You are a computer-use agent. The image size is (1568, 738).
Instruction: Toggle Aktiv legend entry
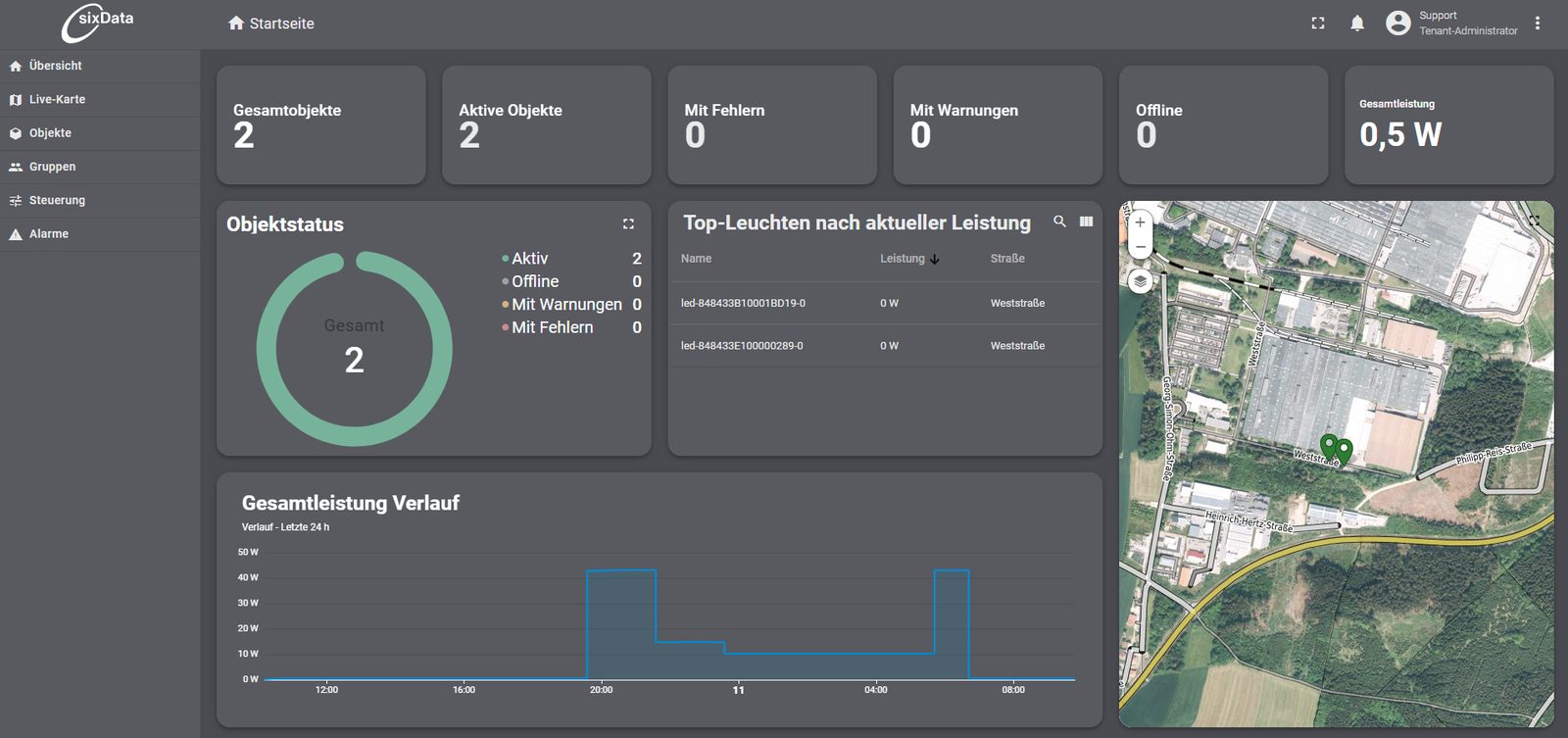[x=572, y=259]
